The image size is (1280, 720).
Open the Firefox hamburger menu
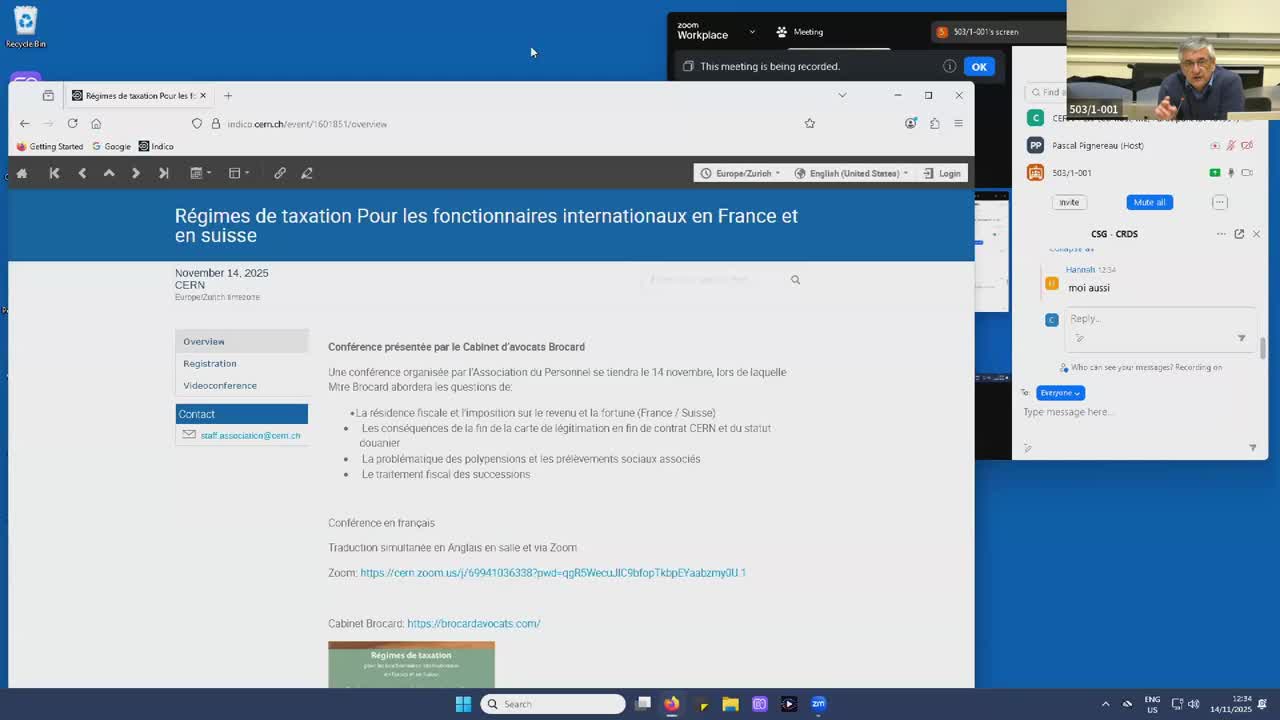[x=958, y=124]
